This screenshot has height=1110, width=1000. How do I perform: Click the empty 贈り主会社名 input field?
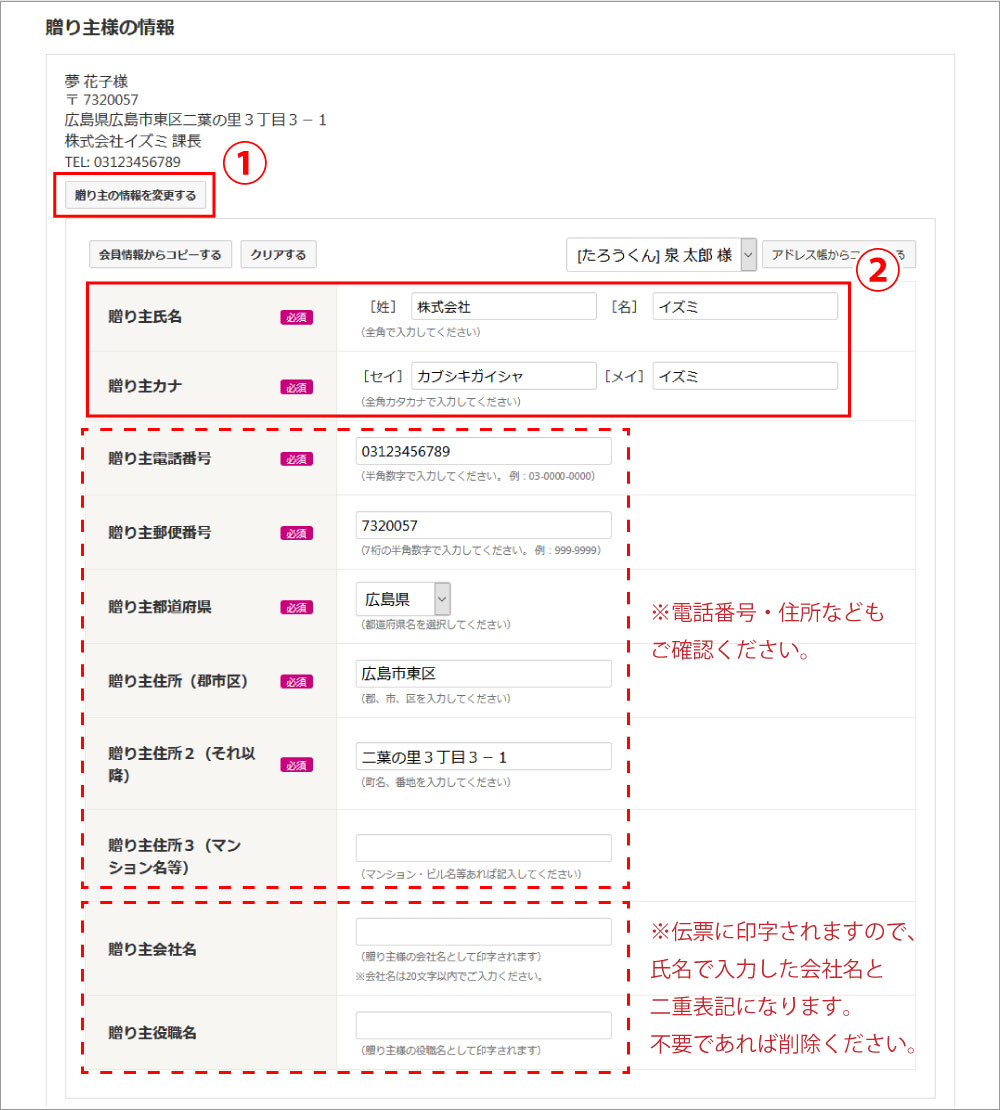pos(483,932)
